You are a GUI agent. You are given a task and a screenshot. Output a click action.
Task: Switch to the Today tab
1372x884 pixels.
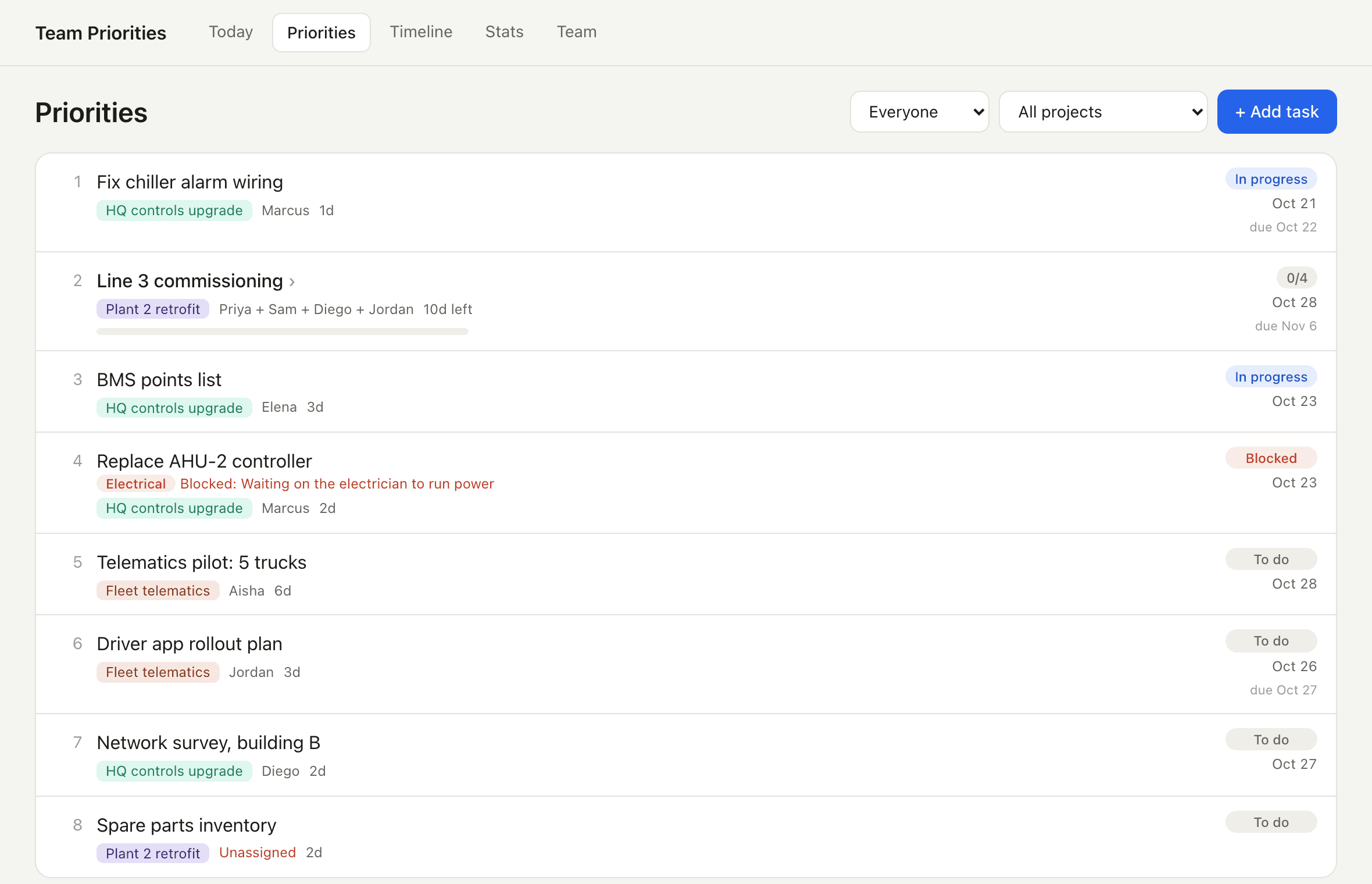coord(231,32)
